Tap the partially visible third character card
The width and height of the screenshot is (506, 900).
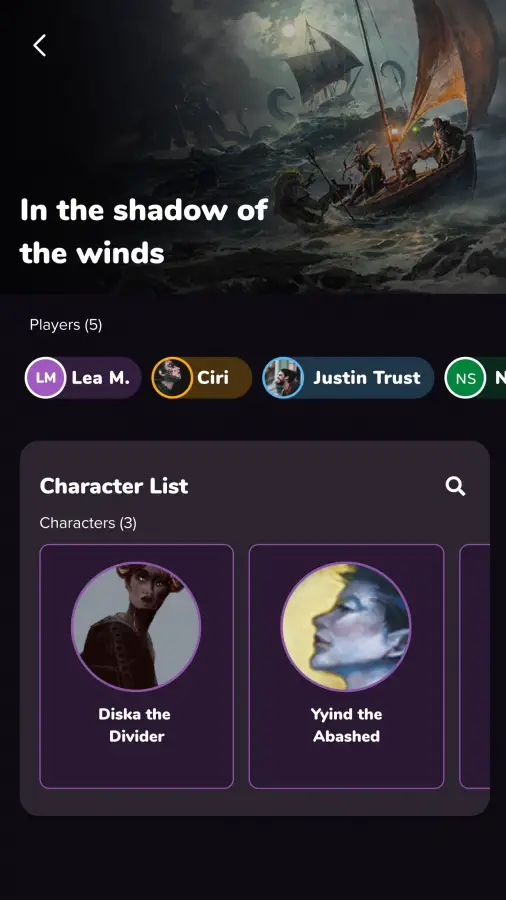pos(475,666)
